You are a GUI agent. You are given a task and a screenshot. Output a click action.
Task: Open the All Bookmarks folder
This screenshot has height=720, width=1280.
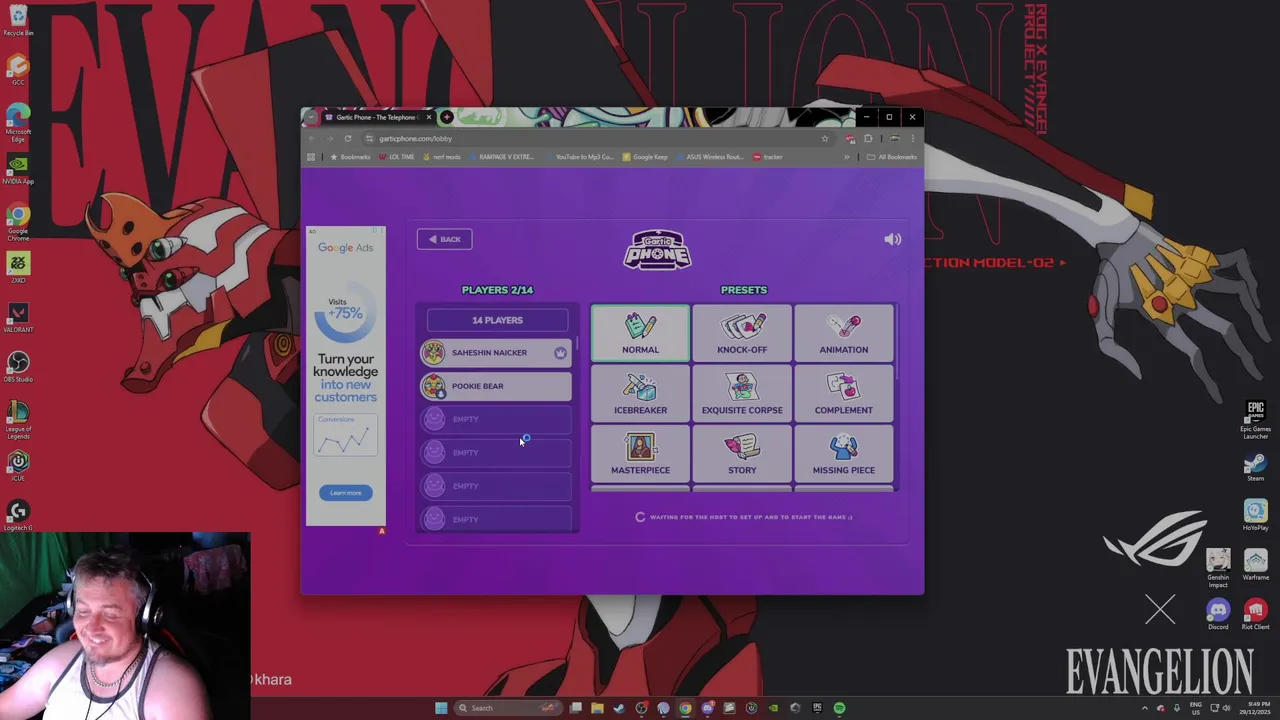tap(892, 157)
